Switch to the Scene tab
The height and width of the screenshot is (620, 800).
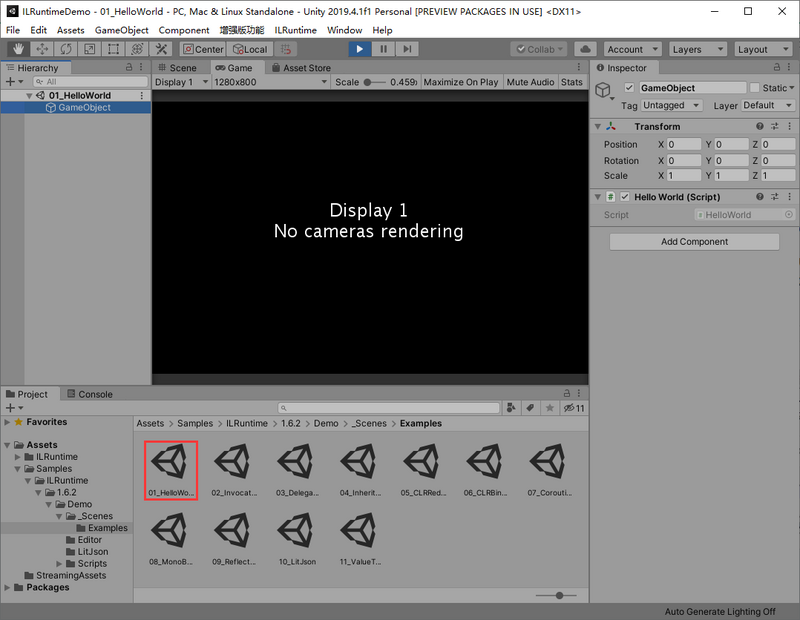click(x=177, y=67)
